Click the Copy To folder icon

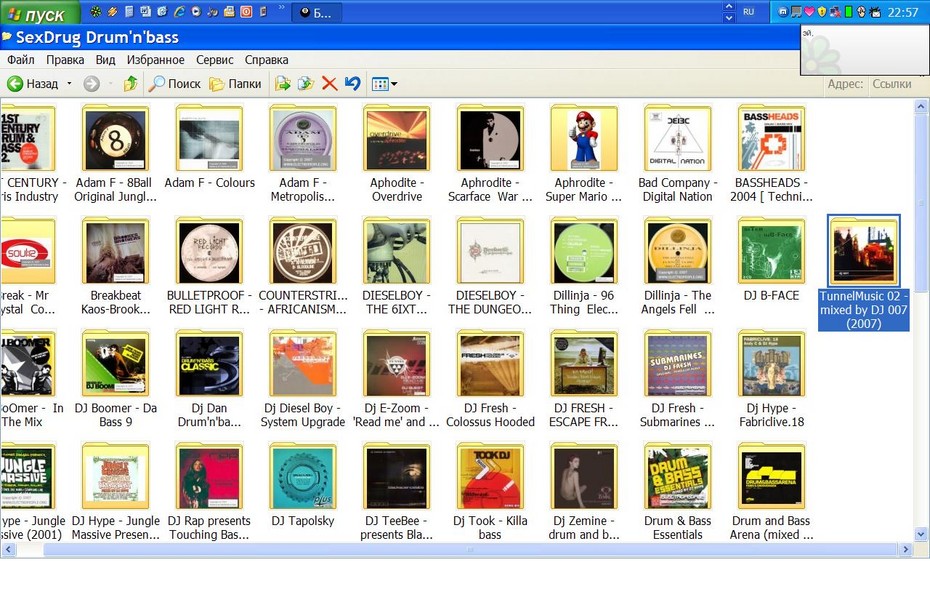305,84
